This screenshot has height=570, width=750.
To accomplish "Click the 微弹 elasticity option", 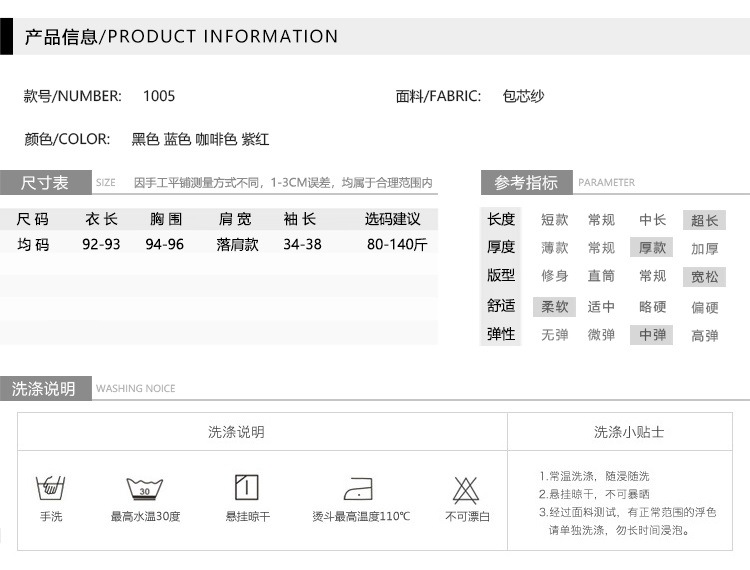I will click(x=601, y=335).
